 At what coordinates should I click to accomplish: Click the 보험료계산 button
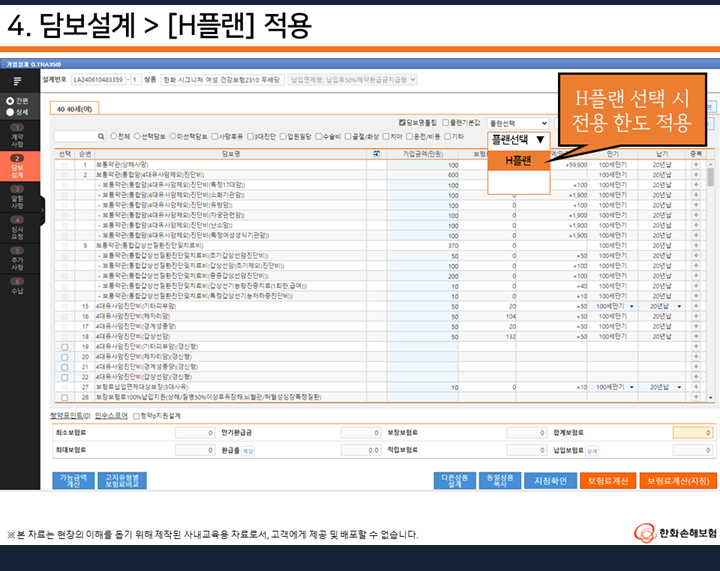click(608, 480)
